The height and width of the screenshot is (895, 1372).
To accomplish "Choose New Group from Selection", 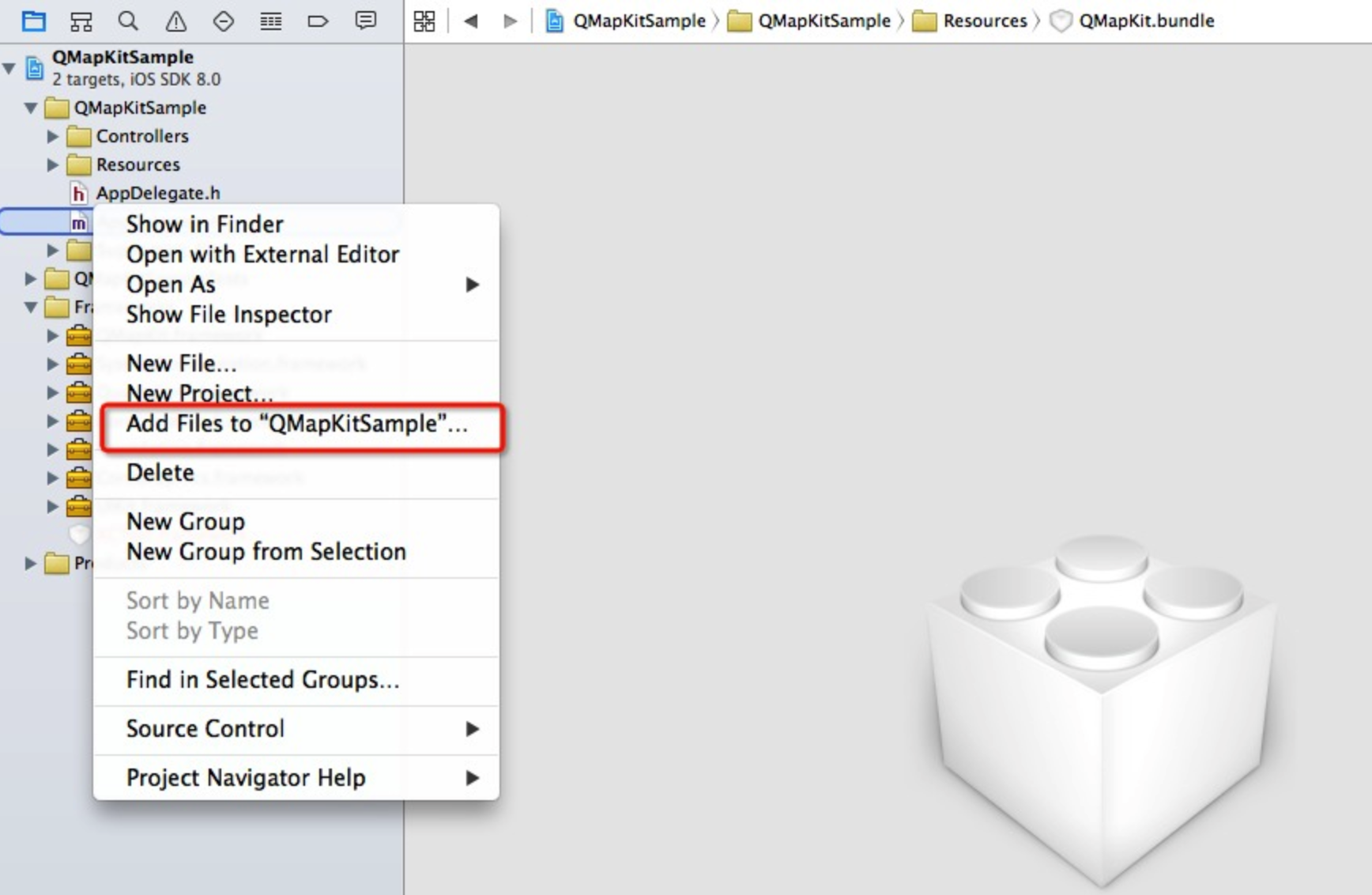I will pyautogui.click(x=296, y=552).
